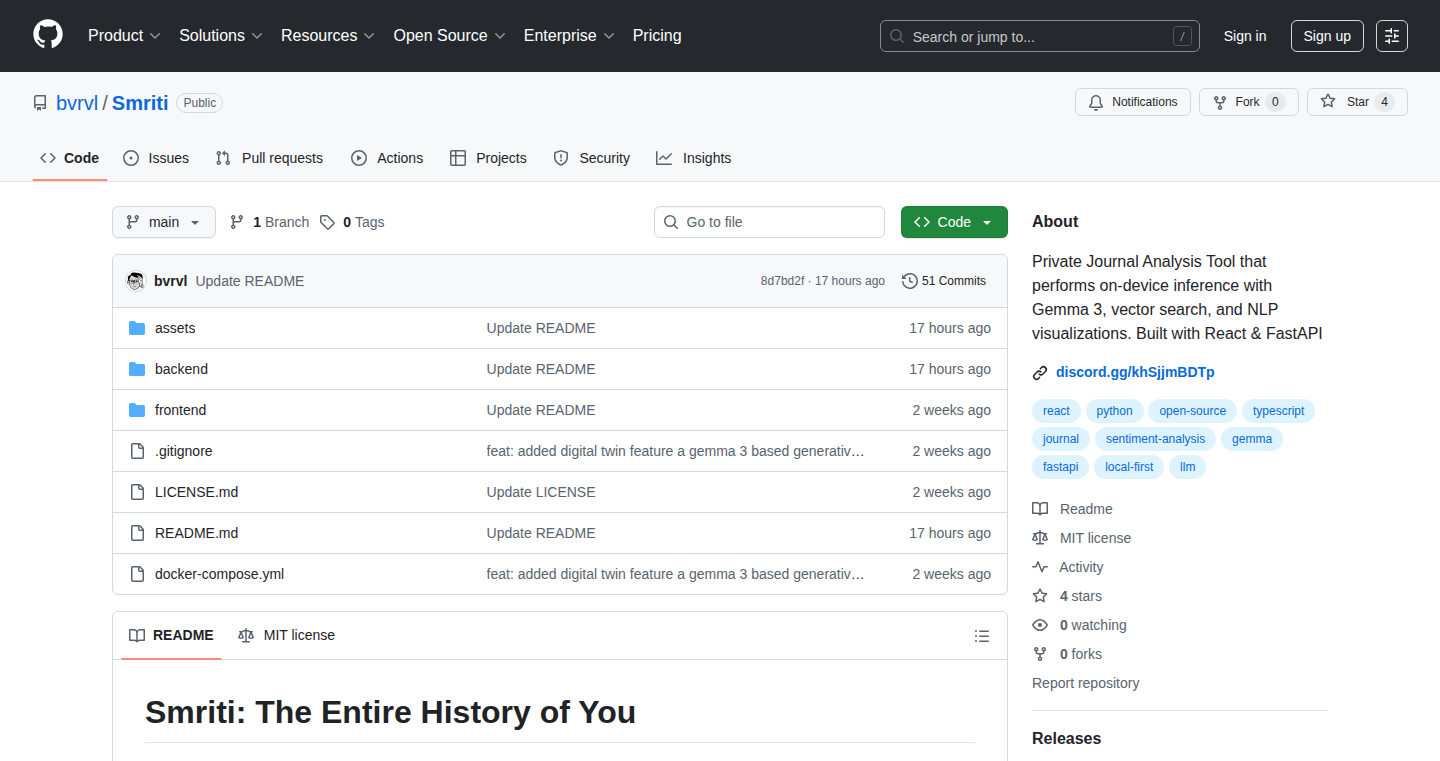
Task: Click the star icon to star repository
Action: tap(1328, 102)
